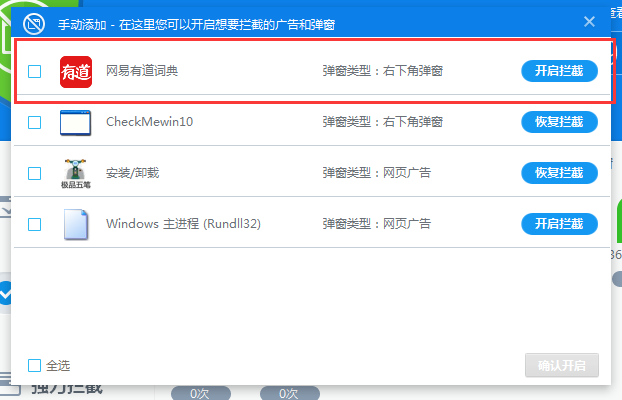622x400 pixels.
Task: Select the 安装/卸载 name text
Action: point(132,173)
